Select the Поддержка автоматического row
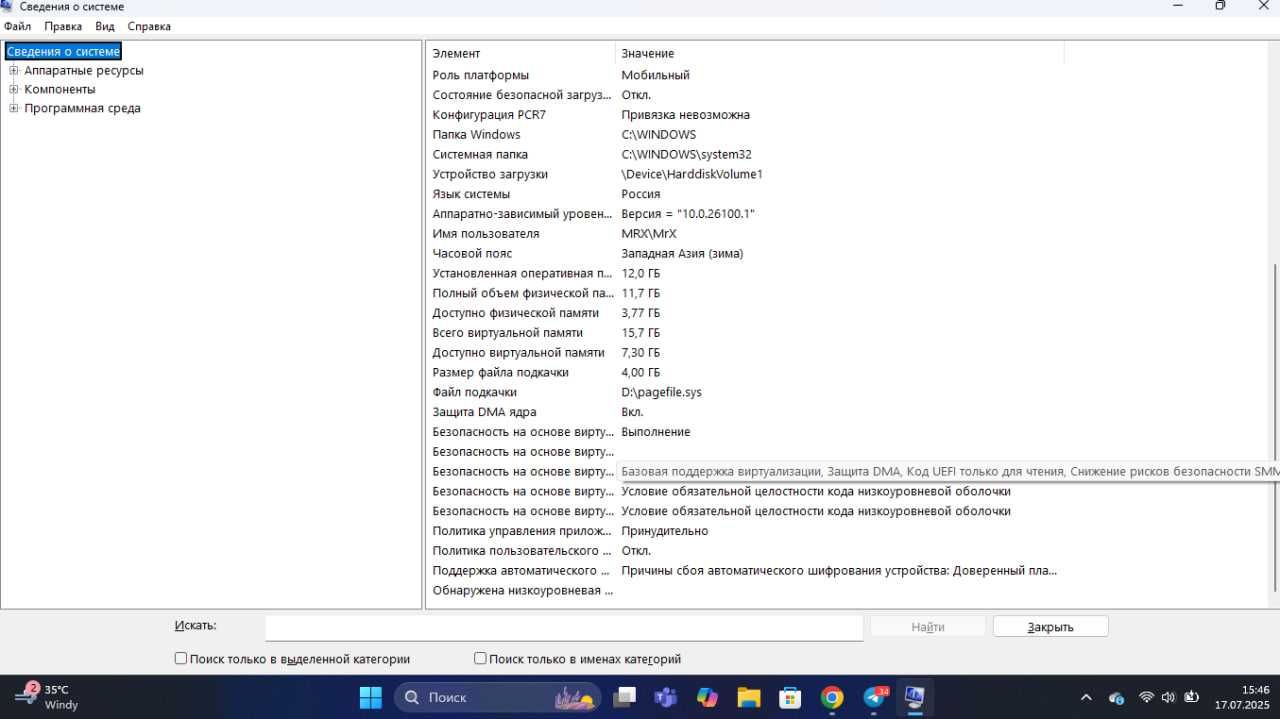Screen dimensions: 1280x719 (x=745, y=570)
